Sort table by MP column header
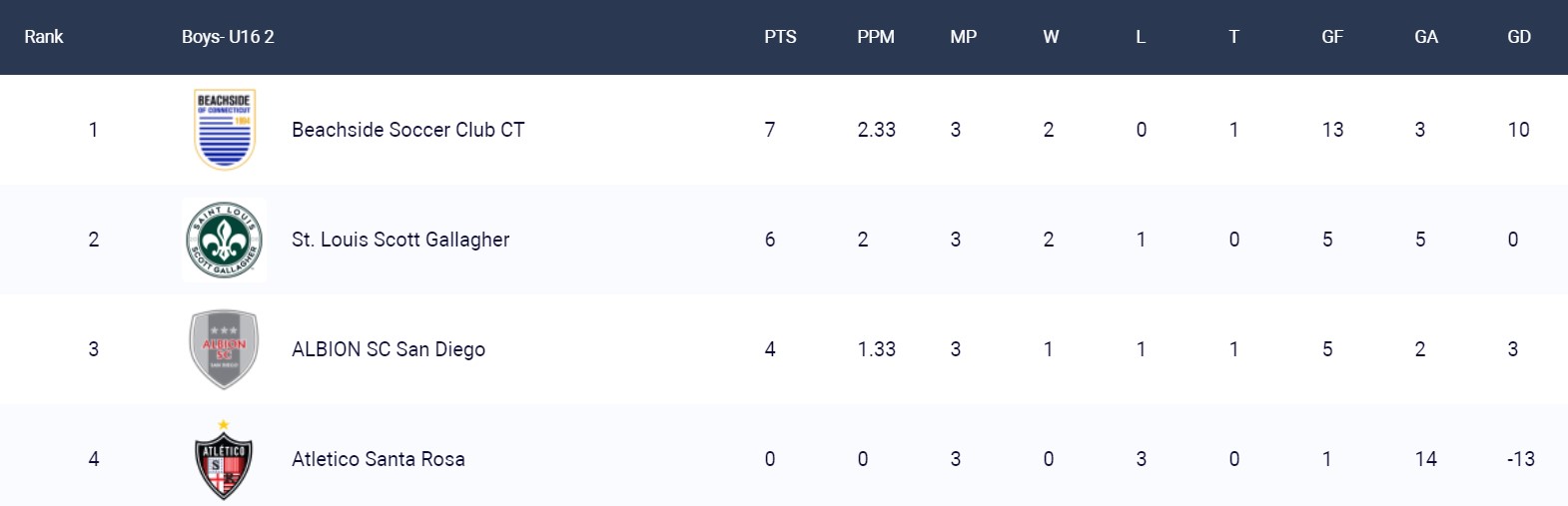The width and height of the screenshot is (1568, 506). pos(964,37)
